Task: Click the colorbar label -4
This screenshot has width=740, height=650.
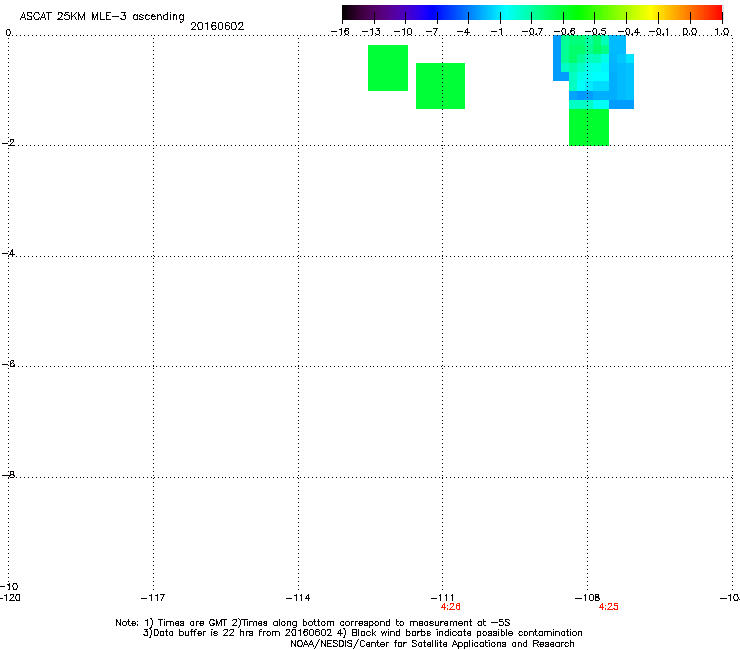Action: pyautogui.click(x=463, y=32)
